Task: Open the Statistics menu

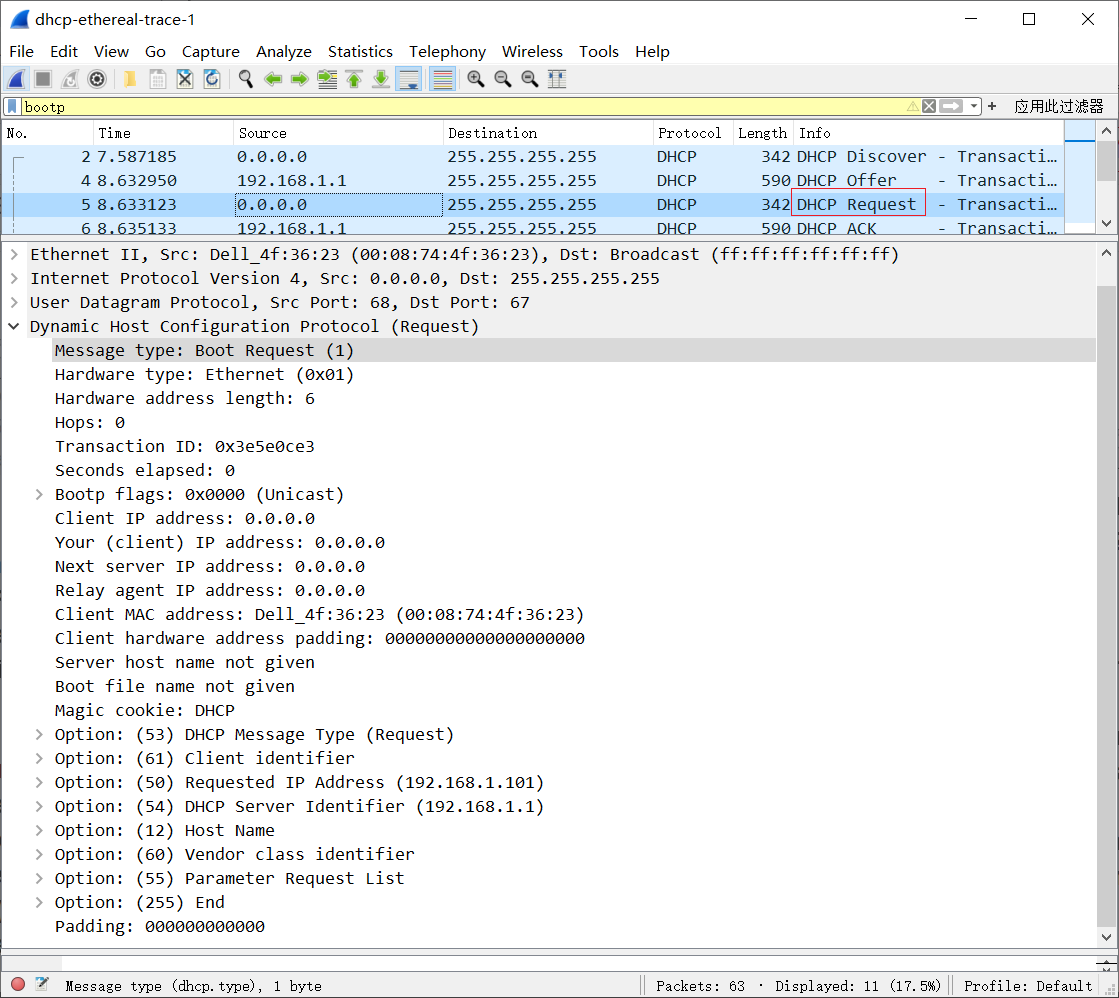Action: pyautogui.click(x=360, y=51)
